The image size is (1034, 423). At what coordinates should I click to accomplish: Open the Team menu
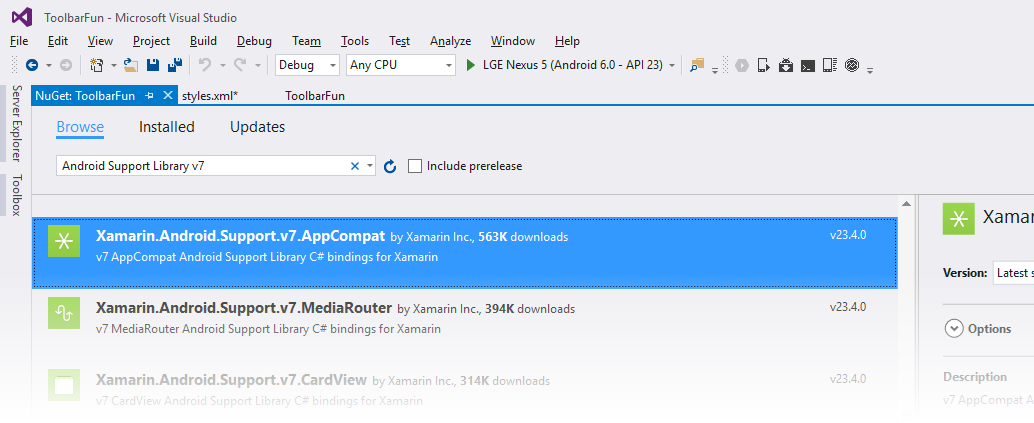(306, 41)
